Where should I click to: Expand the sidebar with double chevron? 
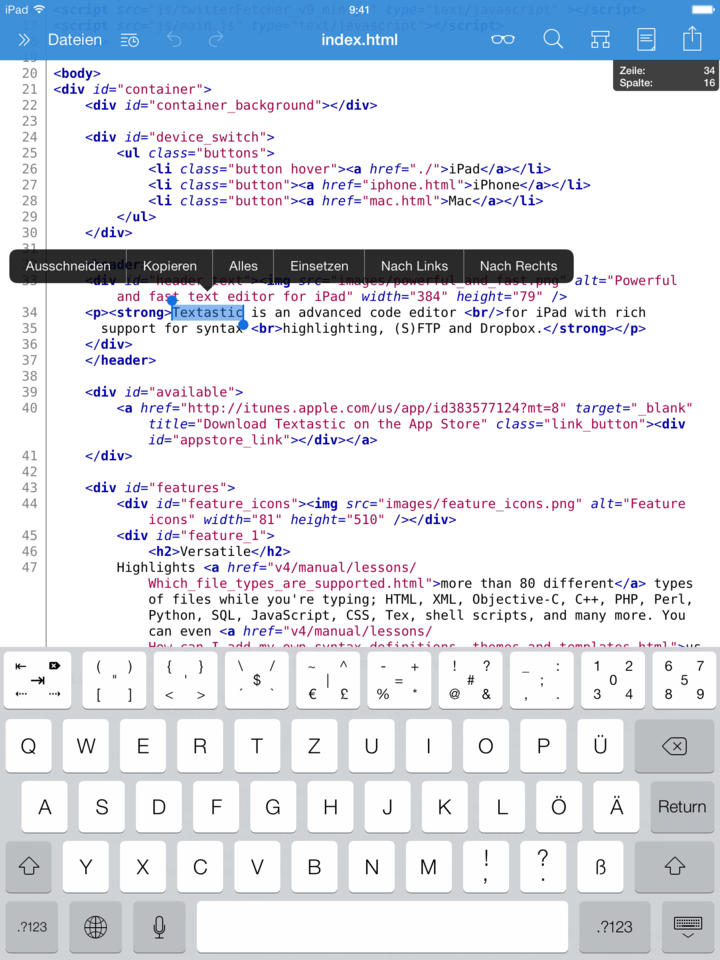pos(24,40)
